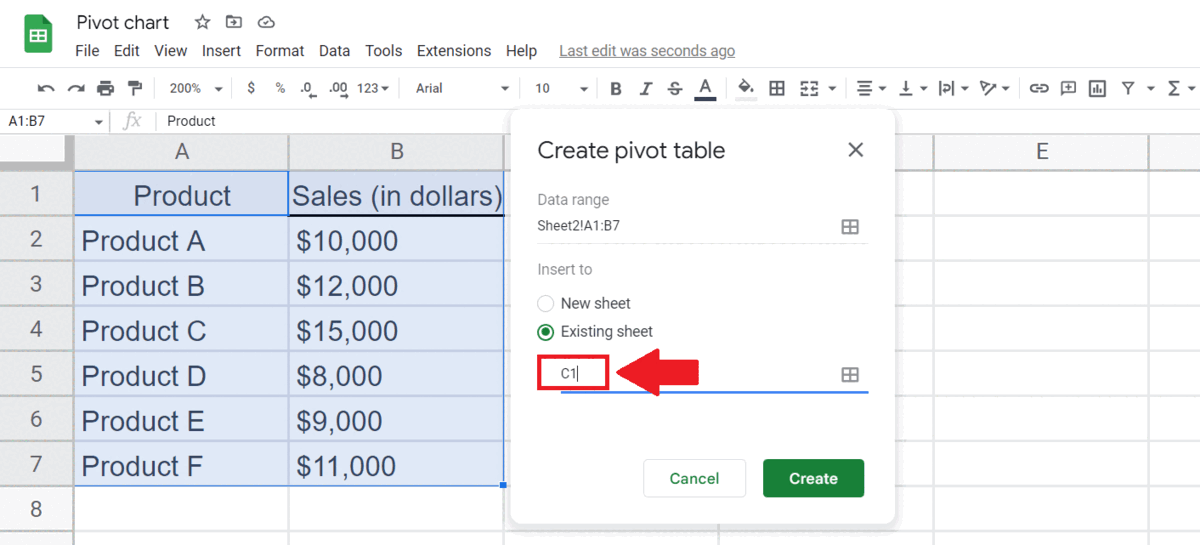Decrease decimal places
The width and height of the screenshot is (1200, 545).
click(x=309, y=88)
